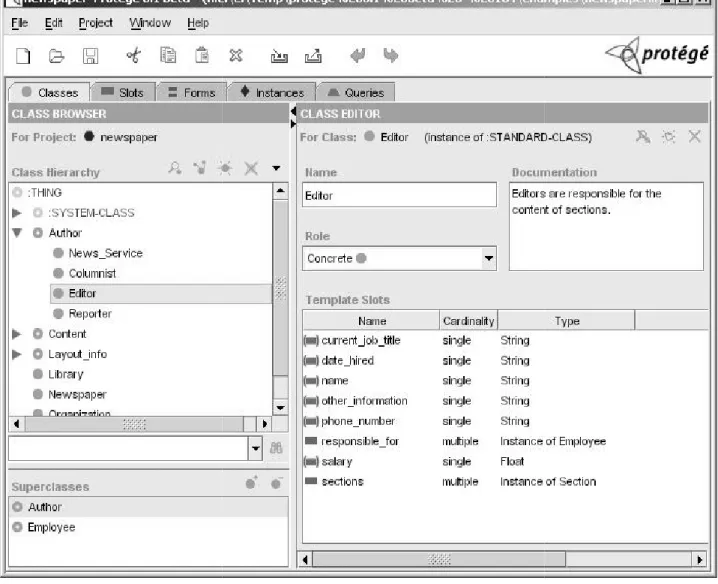Open the File menu

pyautogui.click(x=20, y=23)
